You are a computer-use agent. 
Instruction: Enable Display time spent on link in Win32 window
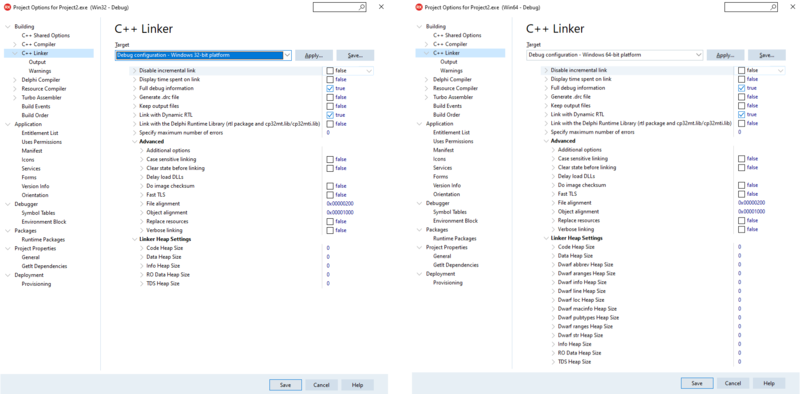coord(330,80)
